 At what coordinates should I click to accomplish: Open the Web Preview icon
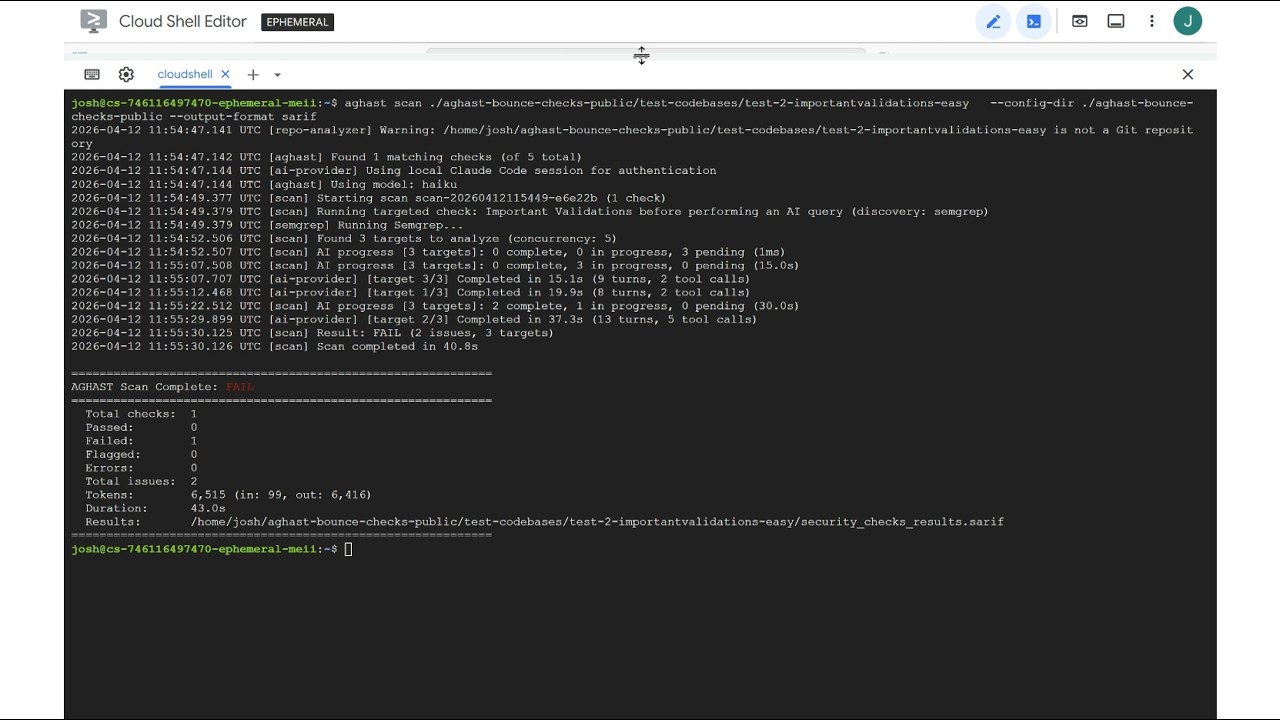coord(1080,21)
